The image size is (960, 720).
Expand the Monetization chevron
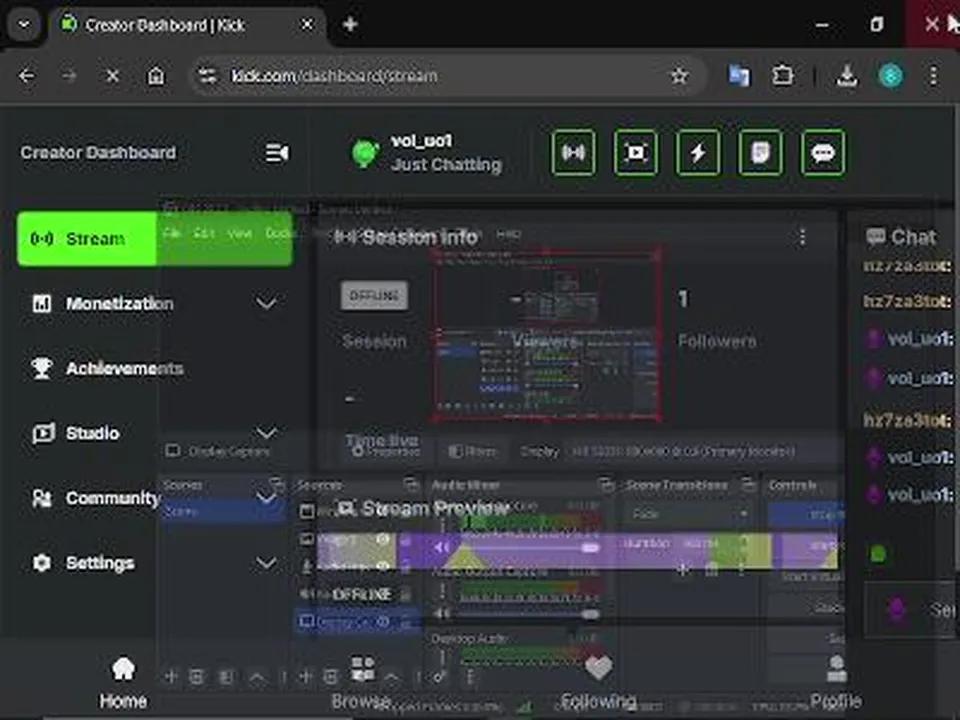266,303
